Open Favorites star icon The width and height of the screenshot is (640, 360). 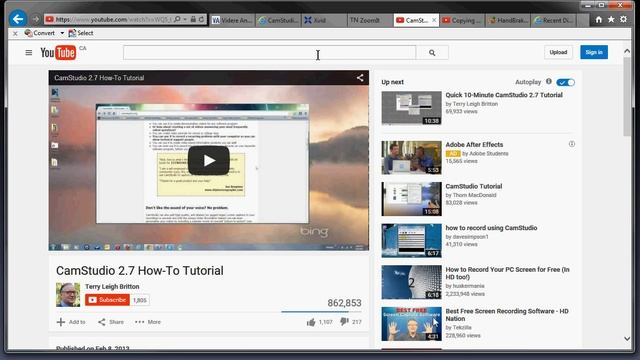coord(611,19)
